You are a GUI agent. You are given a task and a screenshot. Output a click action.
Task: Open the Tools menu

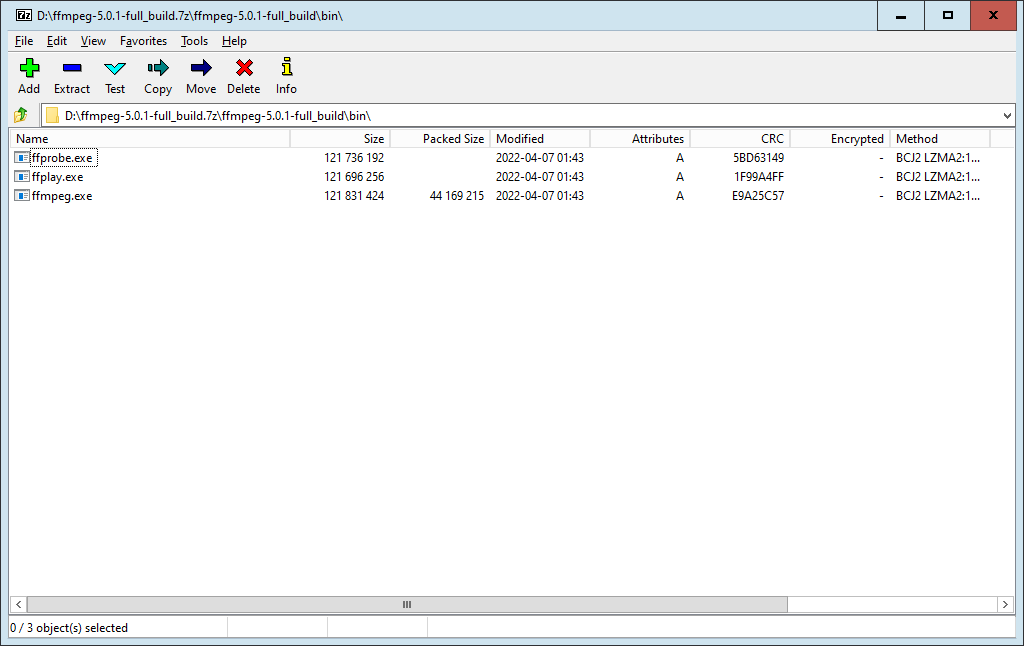(195, 40)
